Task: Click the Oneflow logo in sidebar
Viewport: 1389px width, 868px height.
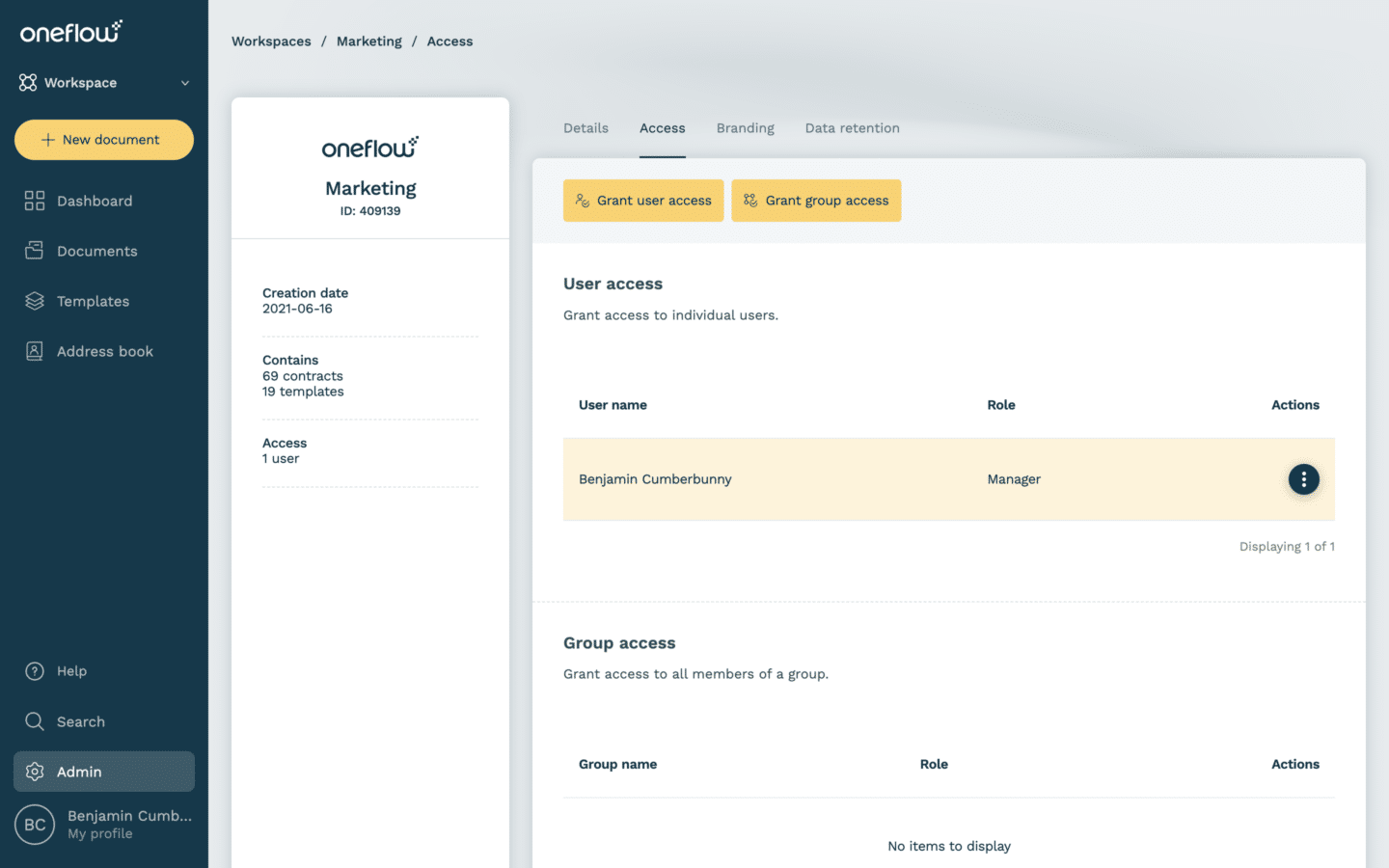Action: pyautogui.click(x=71, y=32)
